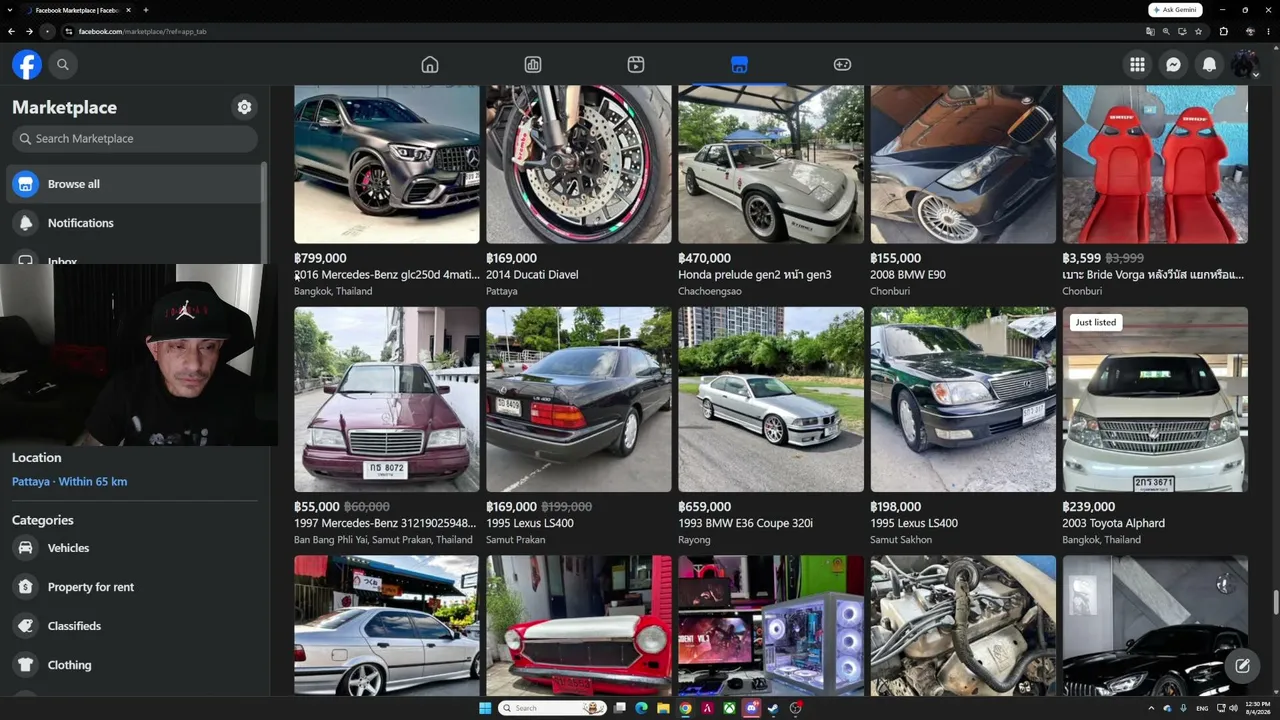Click the 2008 BMW E90 title link
Screen dimensions: 1280x720
pos(908,275)
